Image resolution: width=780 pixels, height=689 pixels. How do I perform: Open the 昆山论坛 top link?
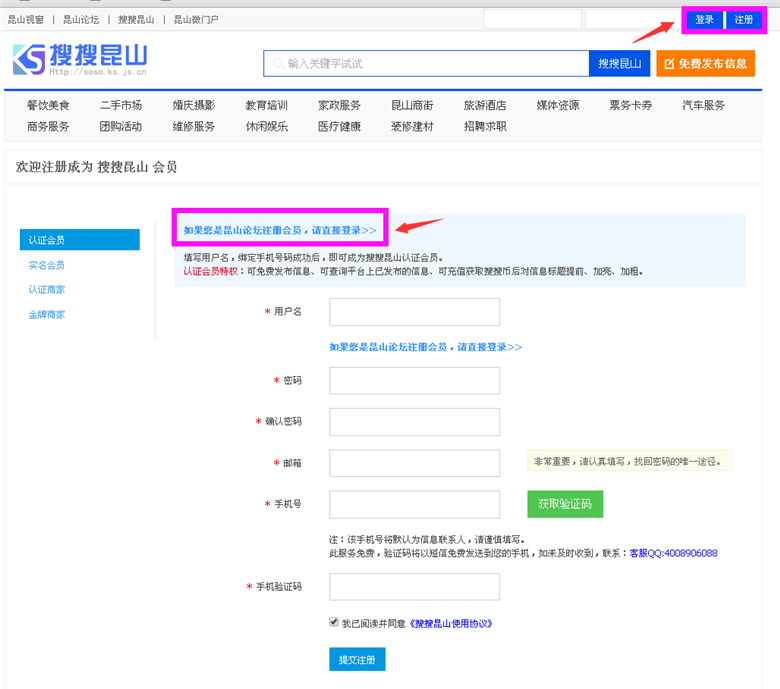81,19
